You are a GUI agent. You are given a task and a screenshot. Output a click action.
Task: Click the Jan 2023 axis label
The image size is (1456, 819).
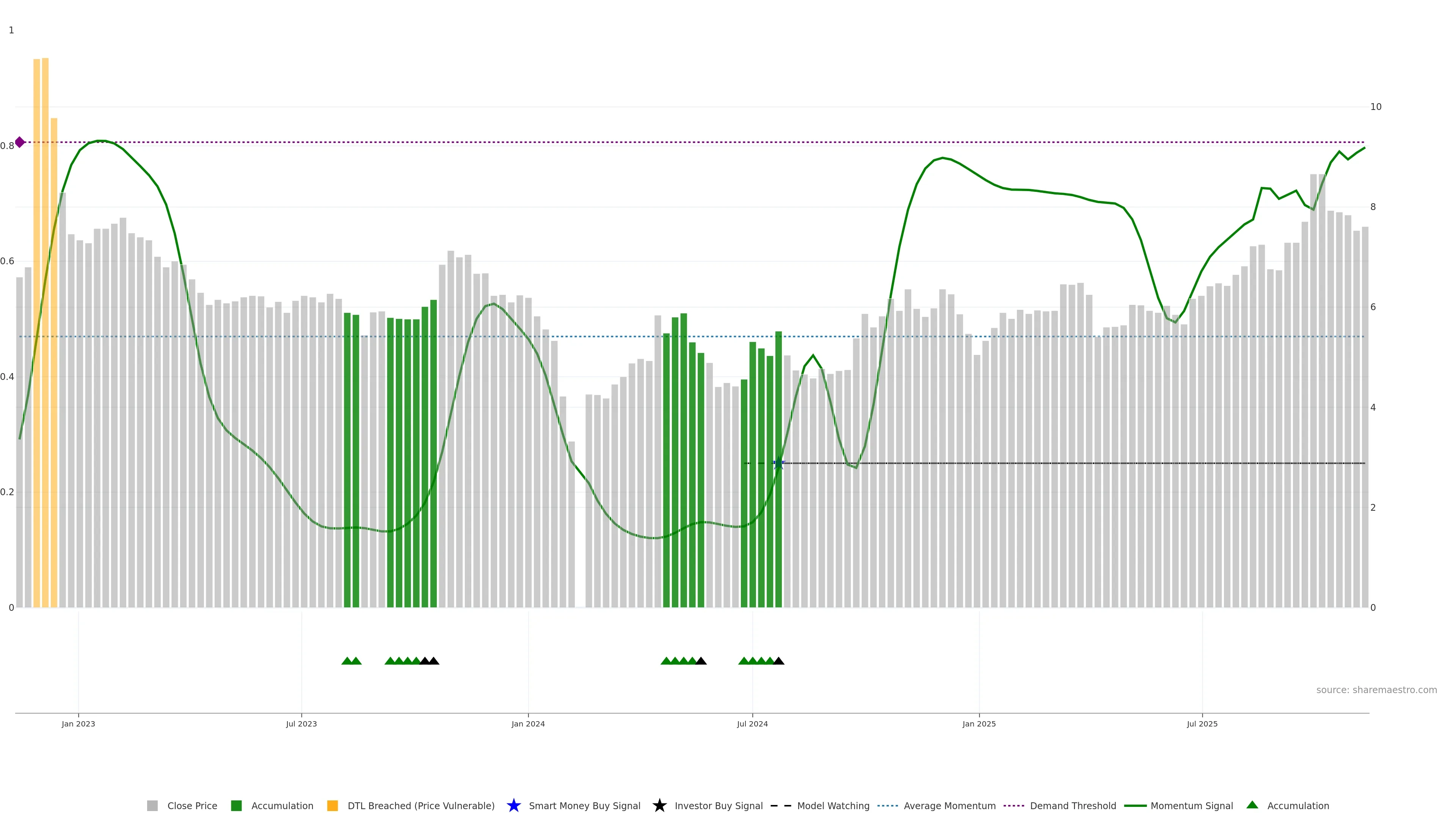click(x=78, y=723)
